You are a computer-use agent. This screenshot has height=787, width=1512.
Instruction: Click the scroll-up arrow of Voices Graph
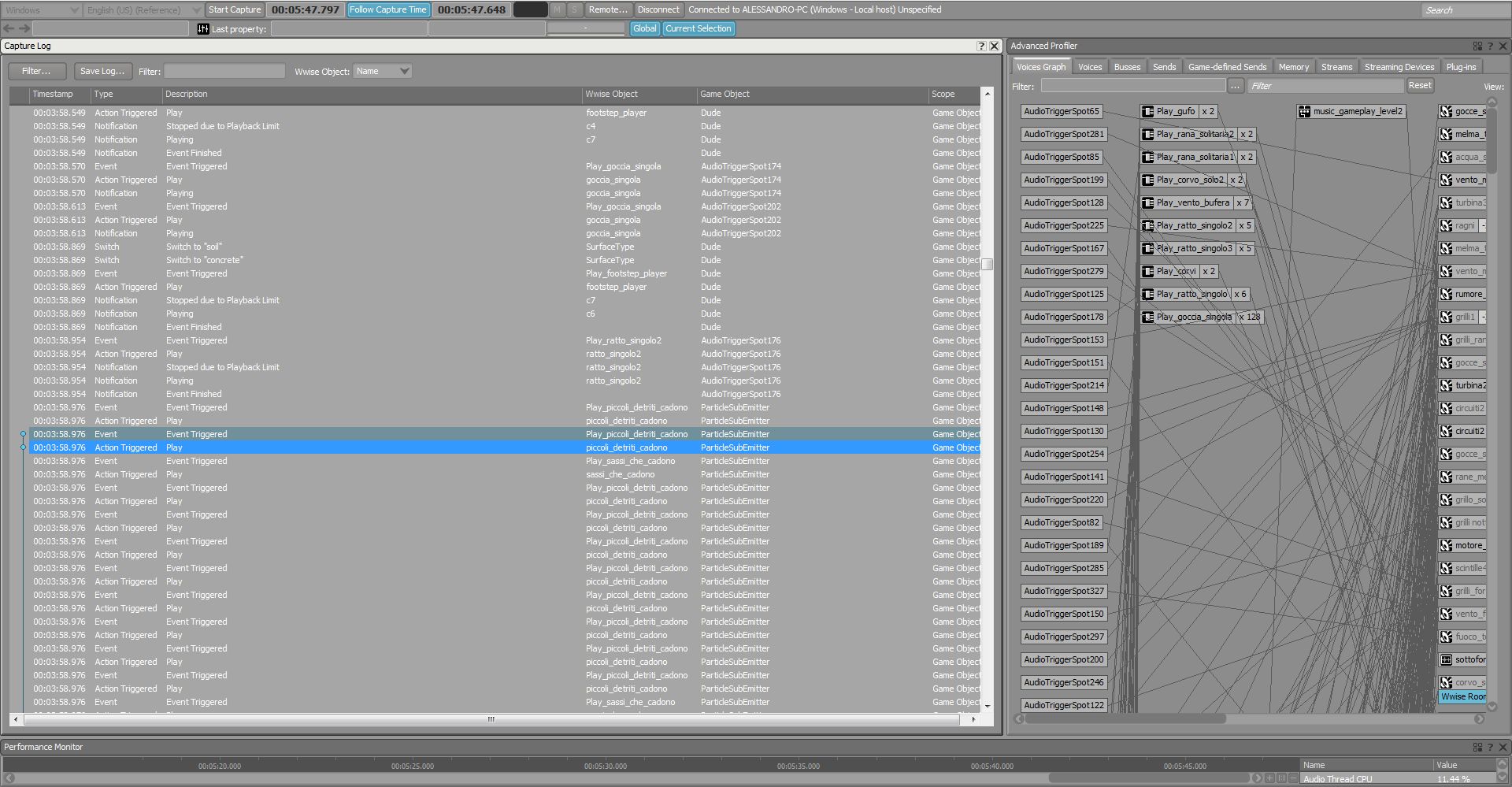pos(1492,103)
